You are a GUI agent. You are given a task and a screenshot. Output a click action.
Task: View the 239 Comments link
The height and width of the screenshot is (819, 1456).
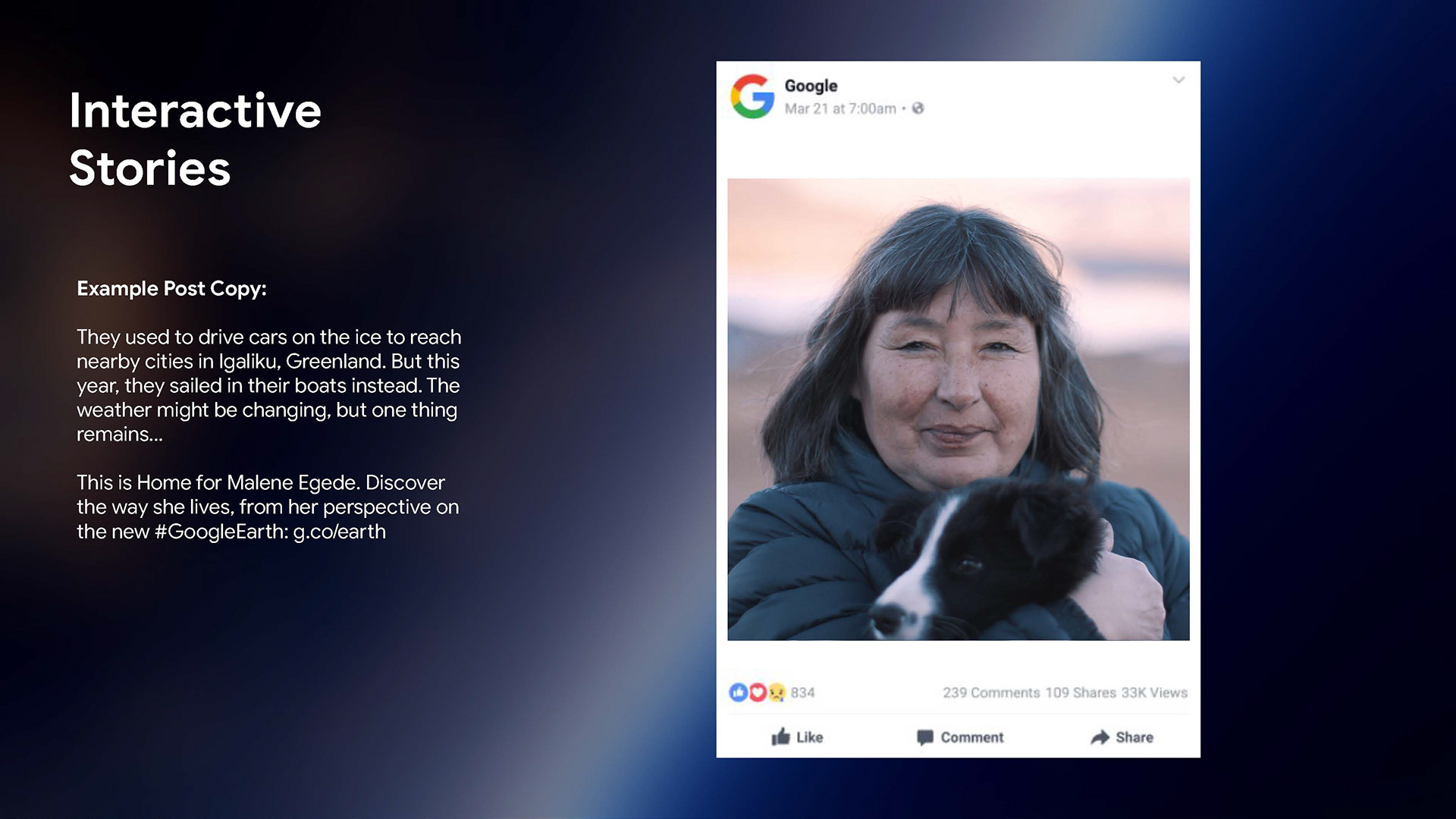click(991, 692)
